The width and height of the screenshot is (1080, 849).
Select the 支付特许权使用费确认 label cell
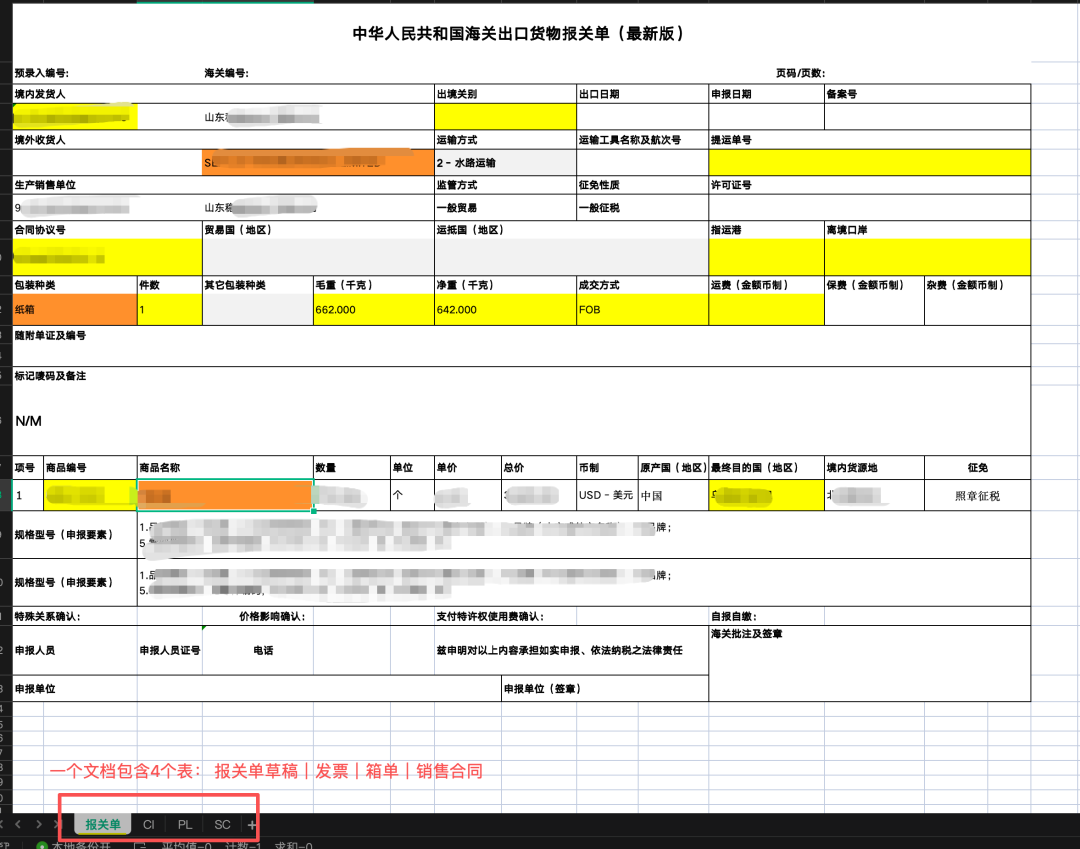(x=490, y=616)
